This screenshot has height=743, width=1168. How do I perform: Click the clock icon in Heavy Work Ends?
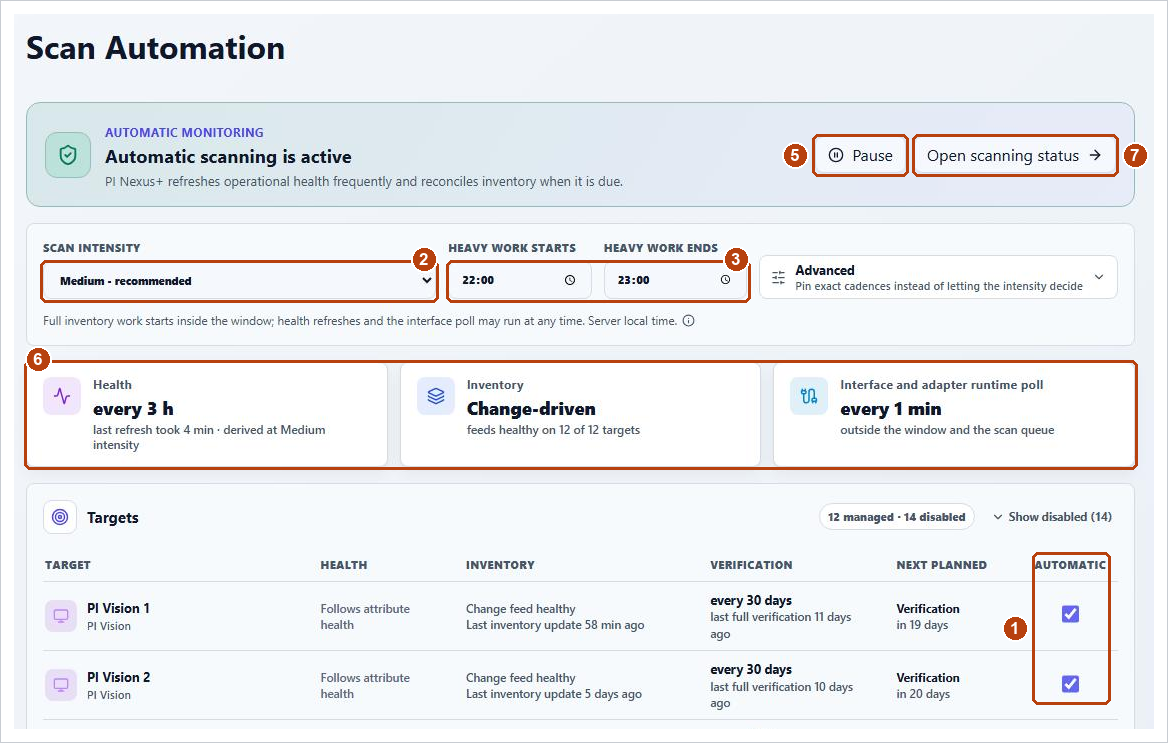(726, 280)
